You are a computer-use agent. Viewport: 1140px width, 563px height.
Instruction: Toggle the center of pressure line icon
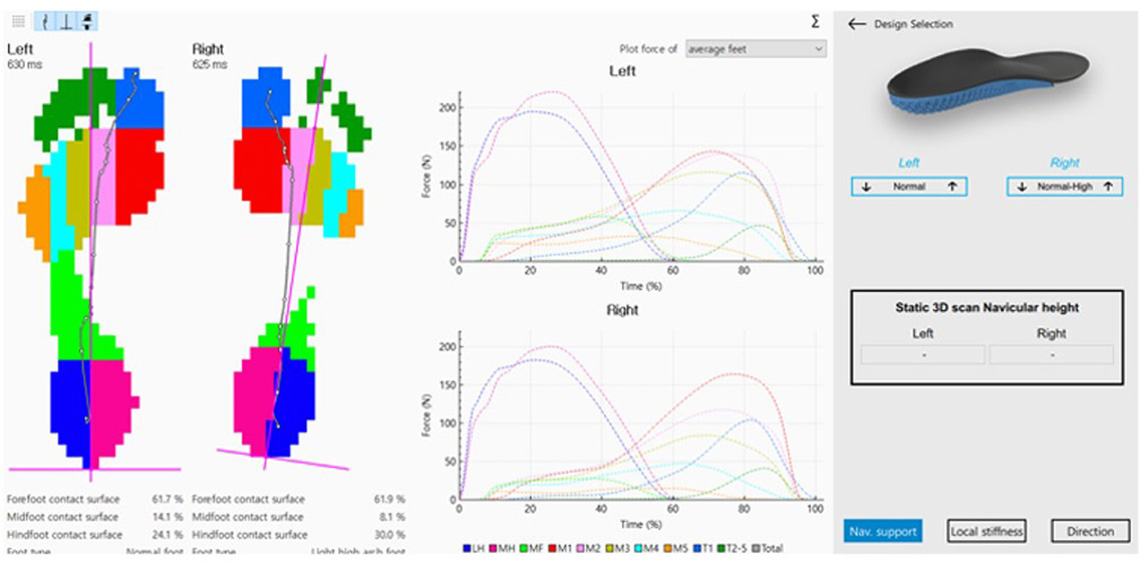pyautogui.click(x=46, y=20)
